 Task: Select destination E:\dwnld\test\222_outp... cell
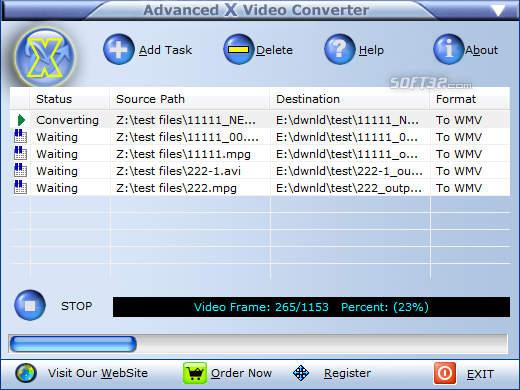click(x=349, y=188)
